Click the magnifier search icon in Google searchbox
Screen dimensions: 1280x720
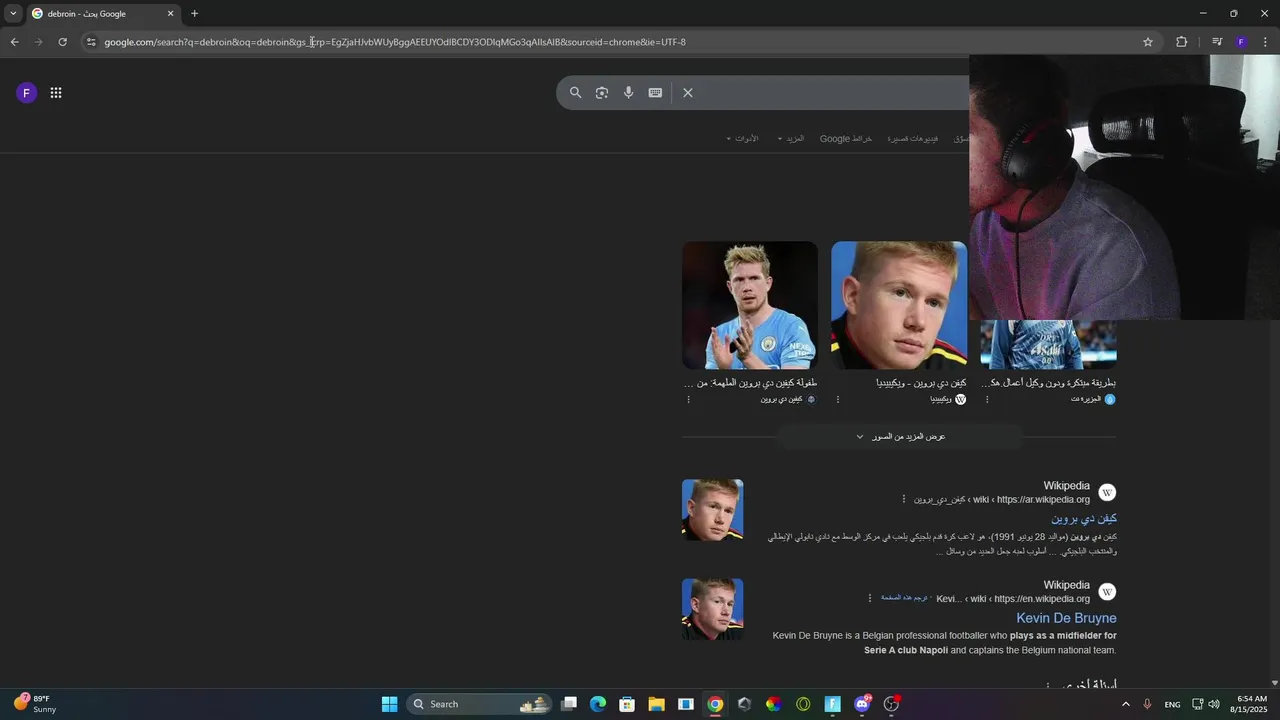pos(575,93)
